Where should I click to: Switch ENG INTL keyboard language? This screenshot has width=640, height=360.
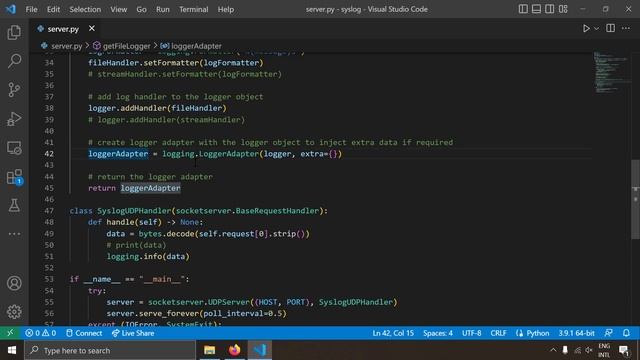[x=604, y=350]
